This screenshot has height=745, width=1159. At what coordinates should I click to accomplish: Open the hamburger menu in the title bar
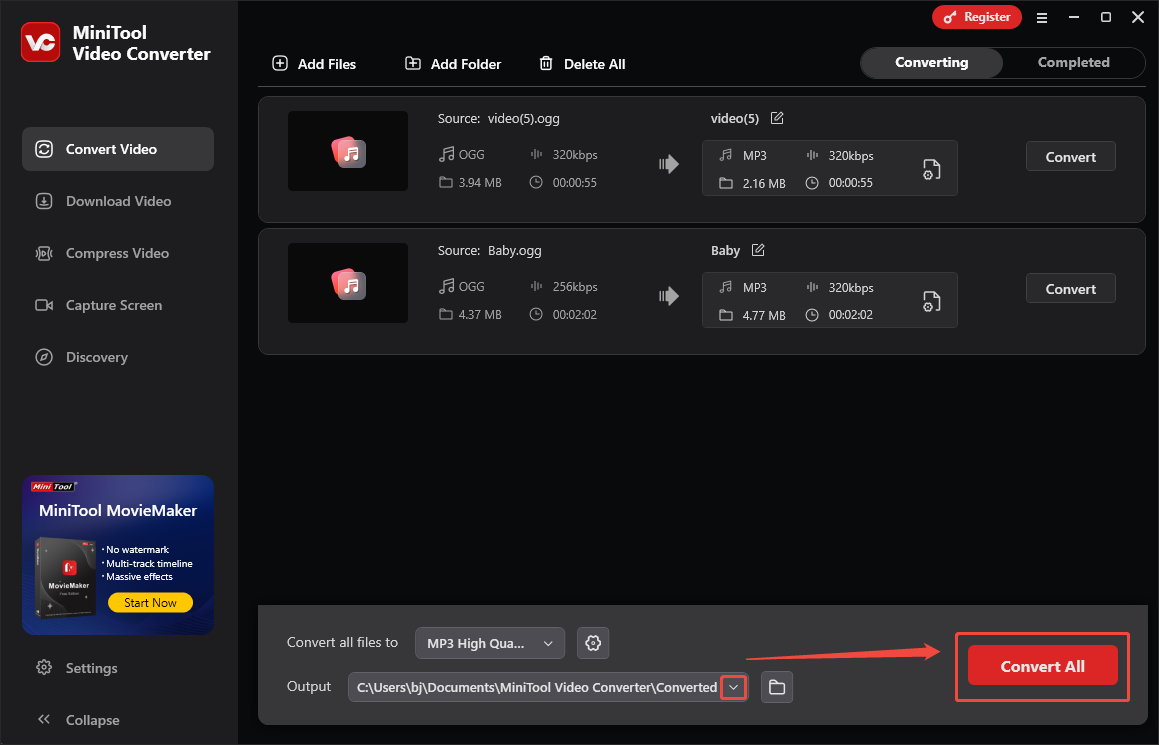tap(1041, 18)
